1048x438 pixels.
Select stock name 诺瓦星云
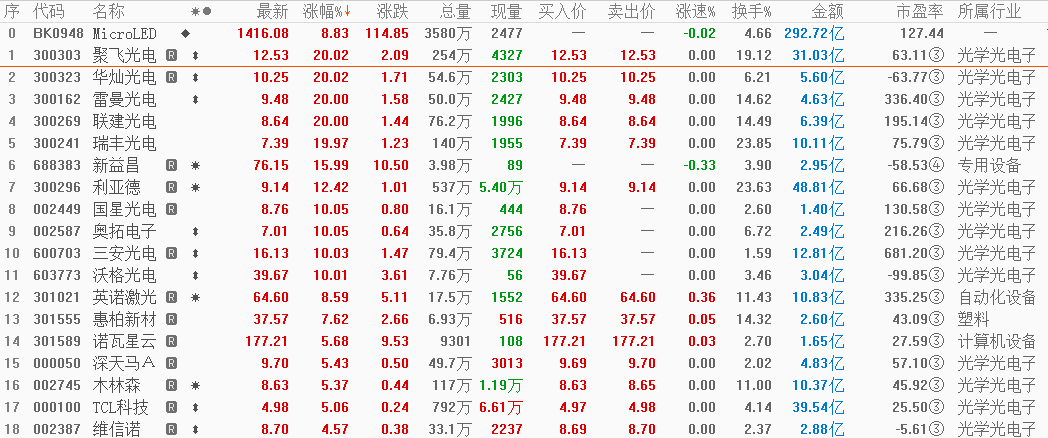point(125,342)
